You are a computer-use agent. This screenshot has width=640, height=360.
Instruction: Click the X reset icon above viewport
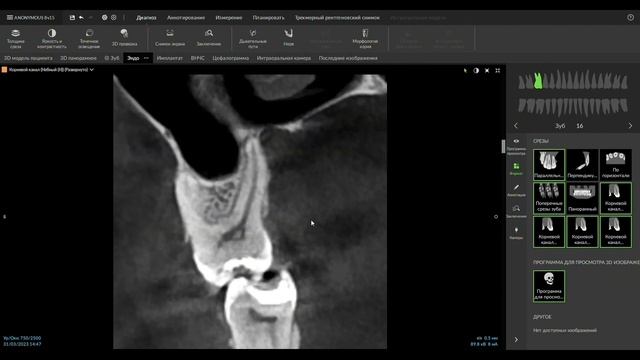487,70
